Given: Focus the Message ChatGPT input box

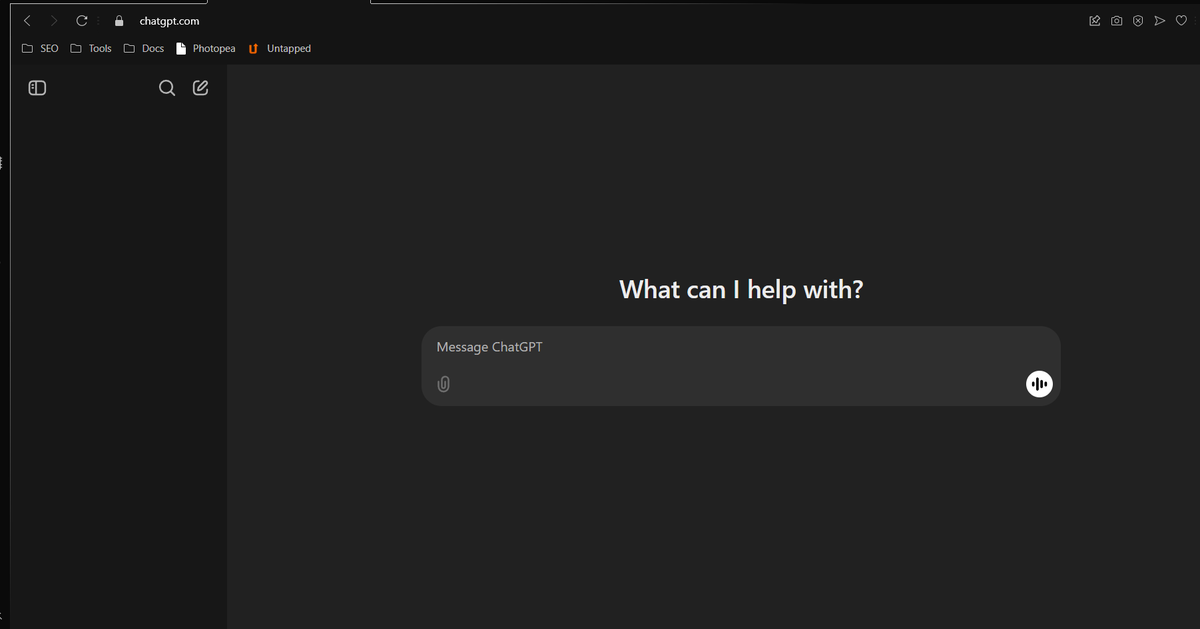Looking at the screenshot, I should pos(741,366).
